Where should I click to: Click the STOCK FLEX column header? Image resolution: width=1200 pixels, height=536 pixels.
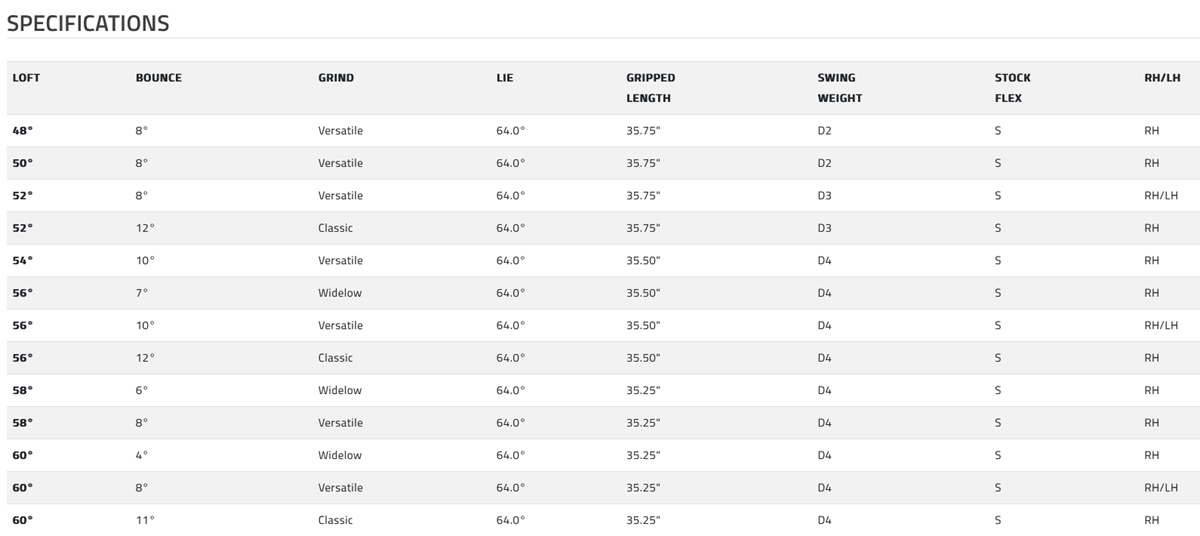pos(1012,88)
